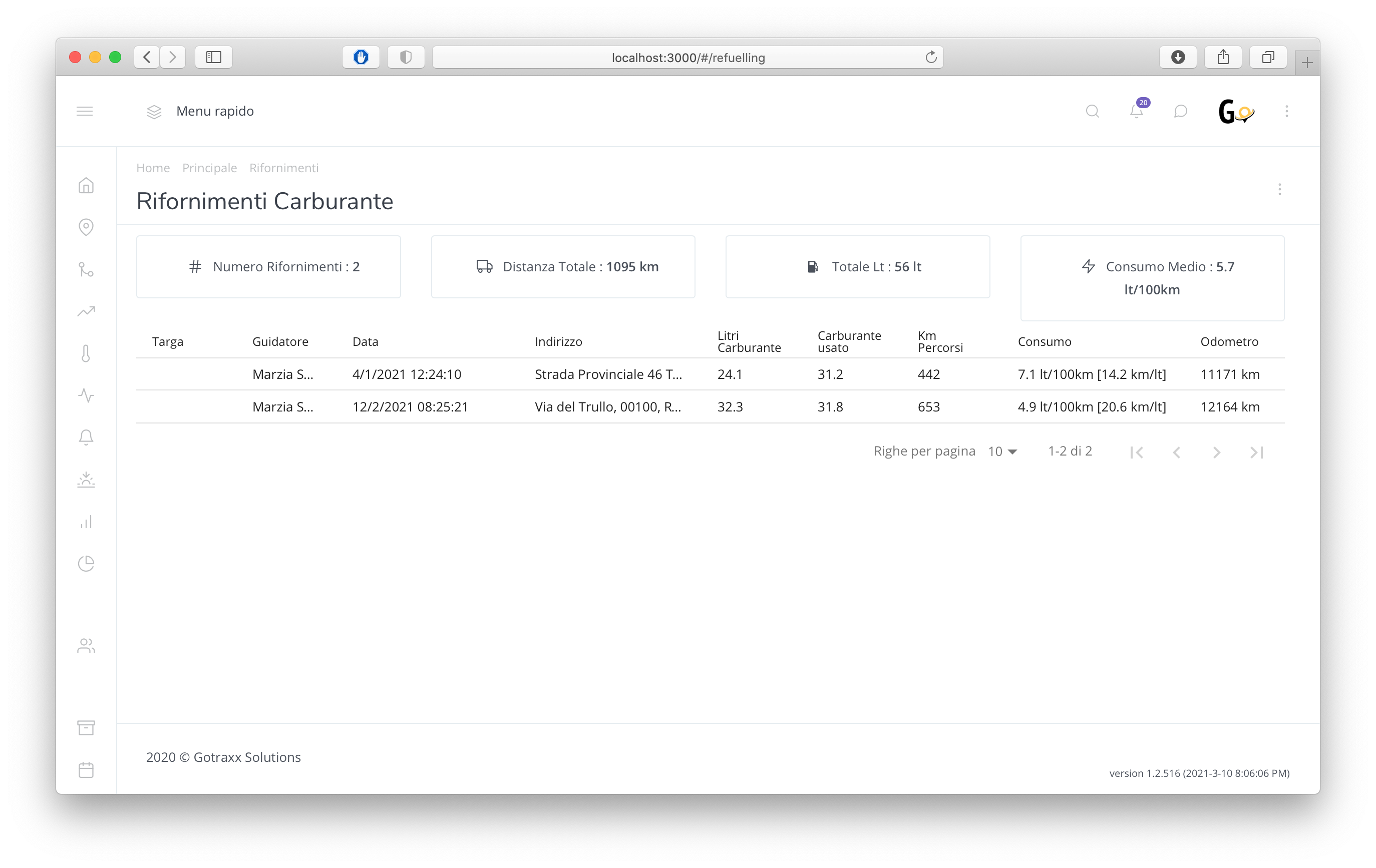This screenshot has height=868, width=1376.
Task: Go to first page of table
Action: tap(1136, 453)
